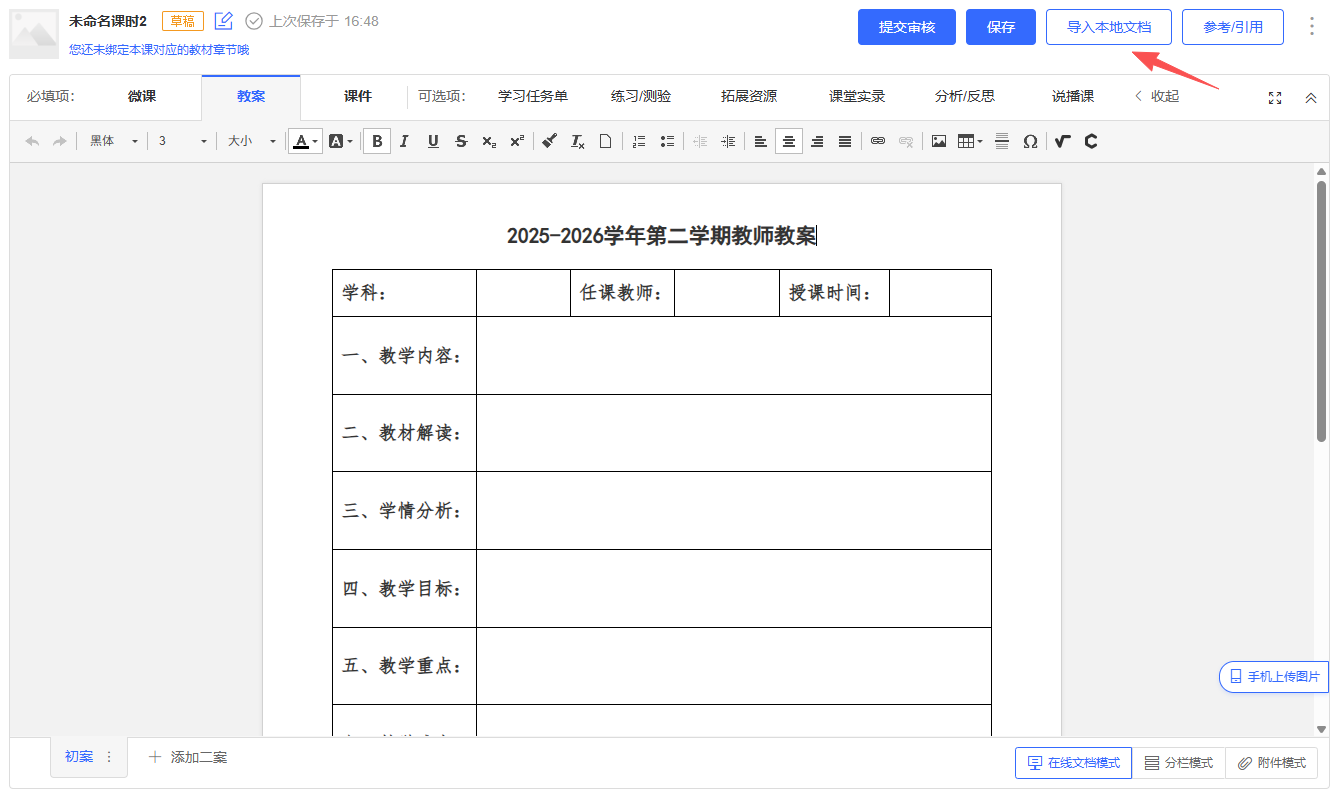Screen dimensions: 1337x797
Task: Open the background color dropdown arrow
Action: click(351, 142)
